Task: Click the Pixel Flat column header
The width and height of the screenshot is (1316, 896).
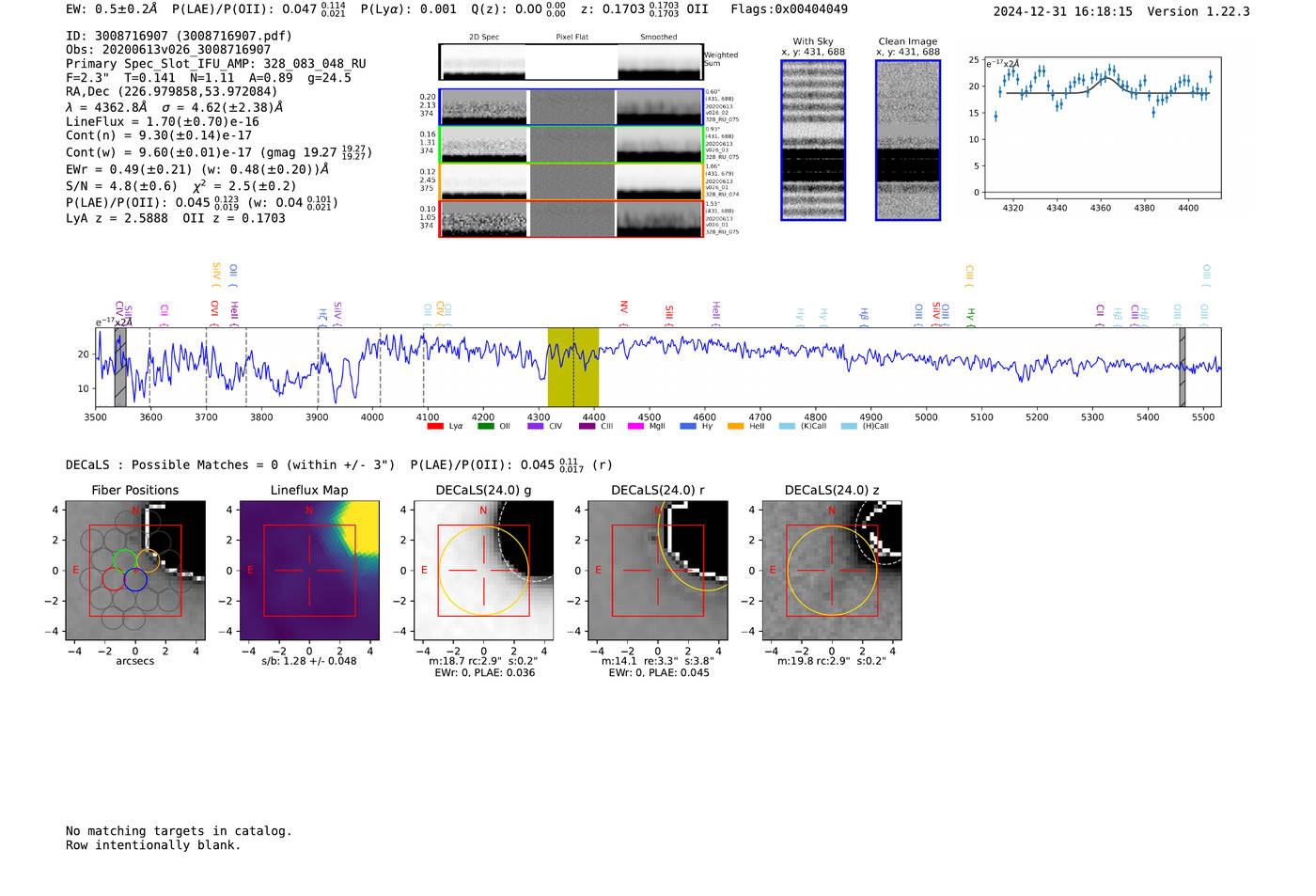Action: tap(572, 37)
